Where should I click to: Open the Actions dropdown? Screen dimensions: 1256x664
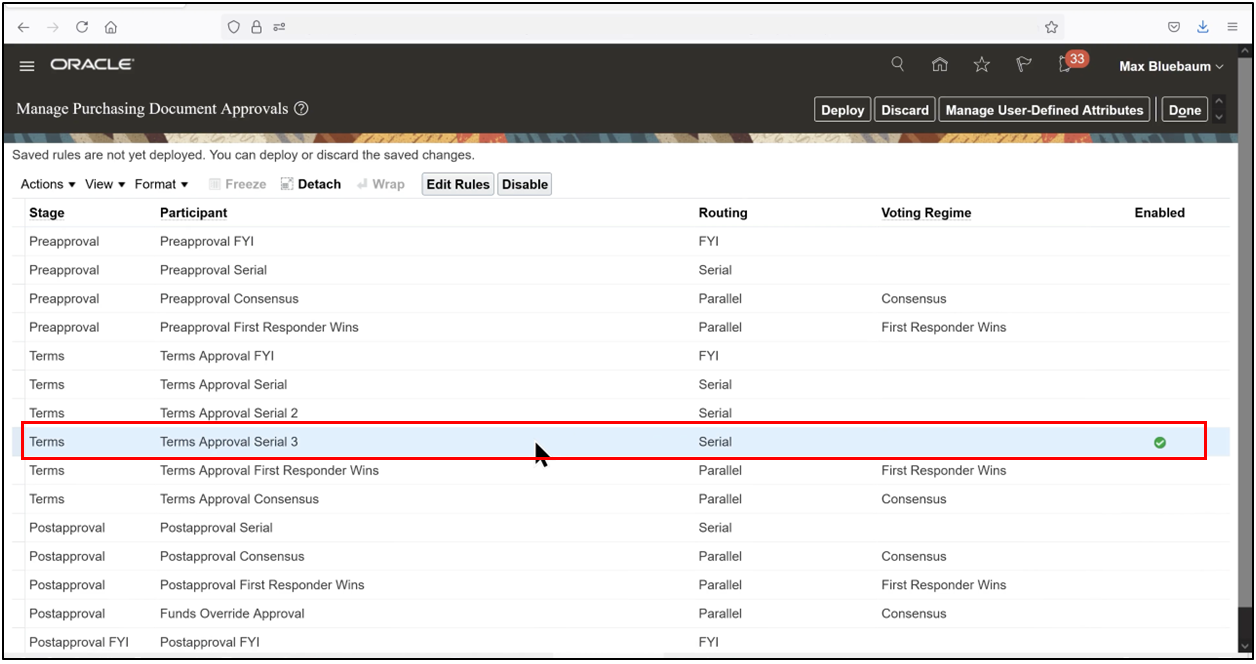pos(46,184)
